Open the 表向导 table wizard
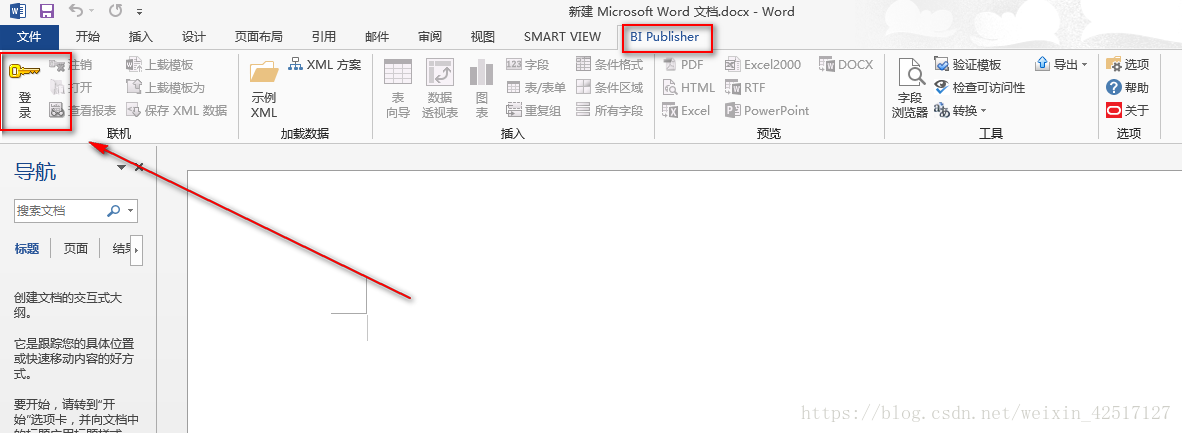This screenshot has width=1182, height=433. coord(398,89)
